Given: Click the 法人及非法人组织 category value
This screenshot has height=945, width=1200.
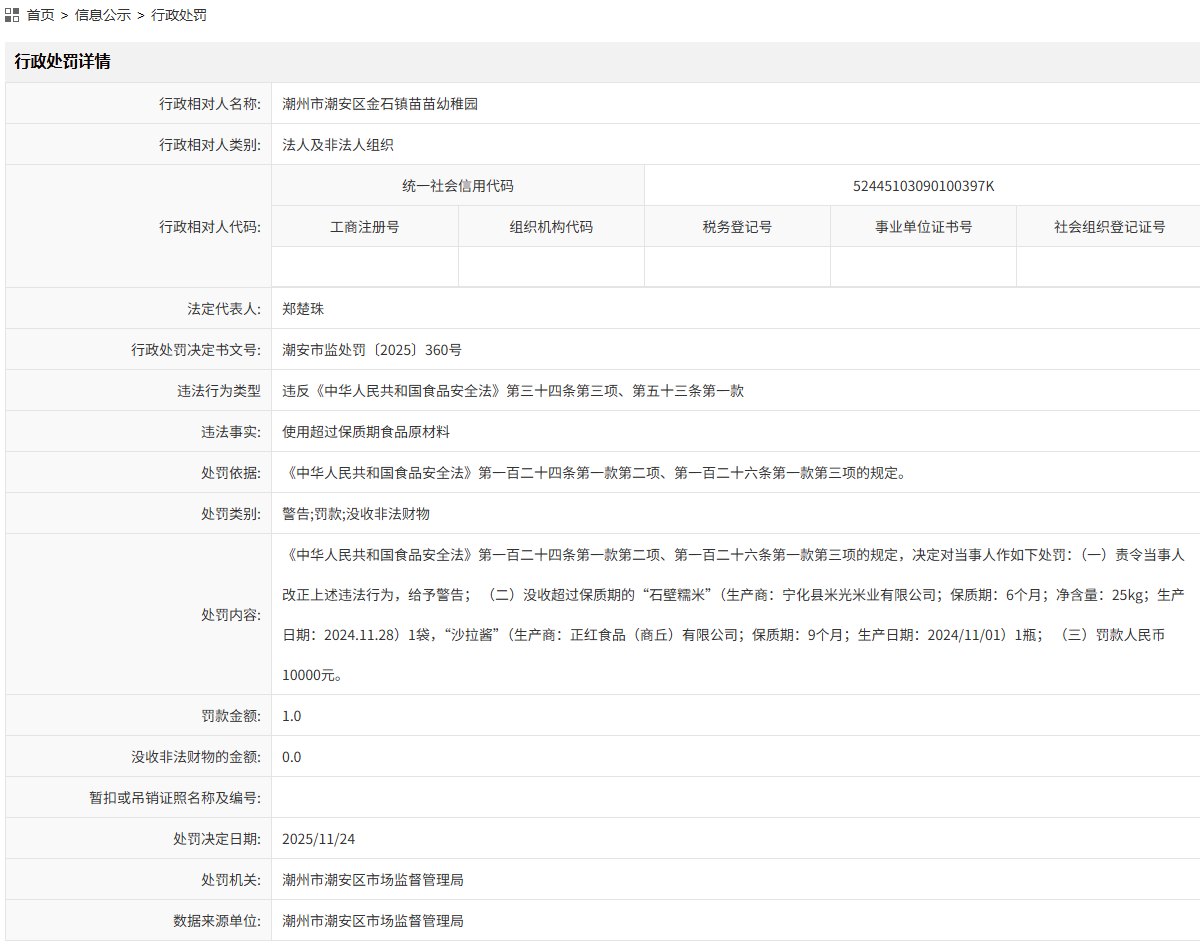Looking at the screenshot, I should tap(338, 145).
